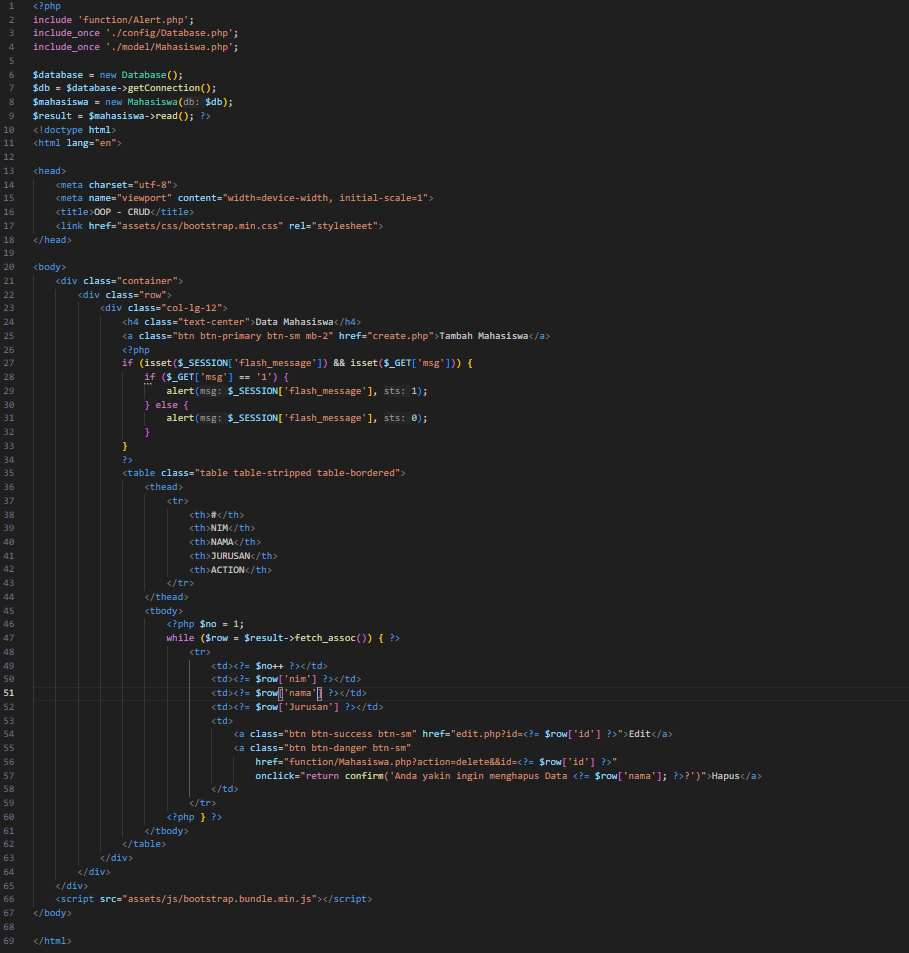This screenshot has width=909, height=953.
Task: Click line number 69 in the gutter
Action: coord(10,940)
